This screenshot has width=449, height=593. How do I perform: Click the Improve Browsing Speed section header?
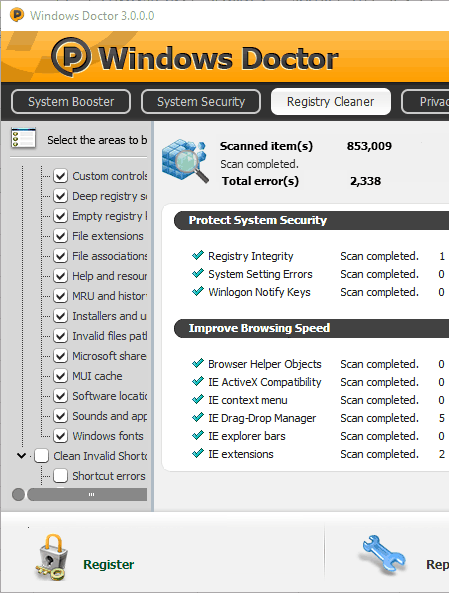point(311,328)
